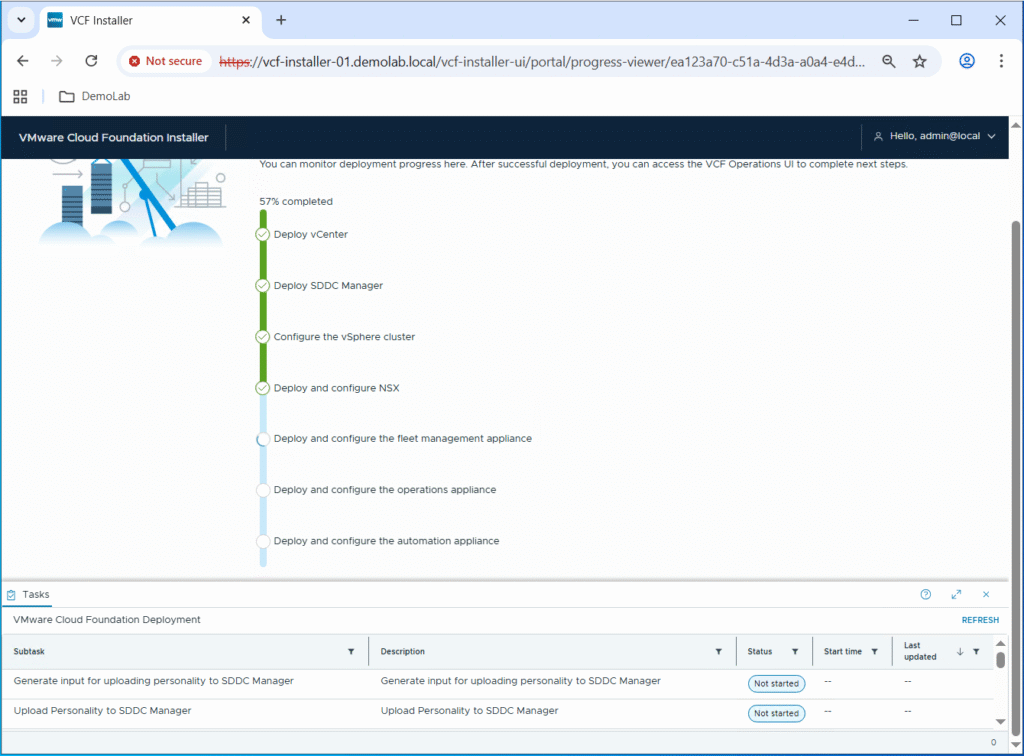Open the tab search dropdown arrow
The height and width of the screenshot is (756, 1024).
[21, 20]
